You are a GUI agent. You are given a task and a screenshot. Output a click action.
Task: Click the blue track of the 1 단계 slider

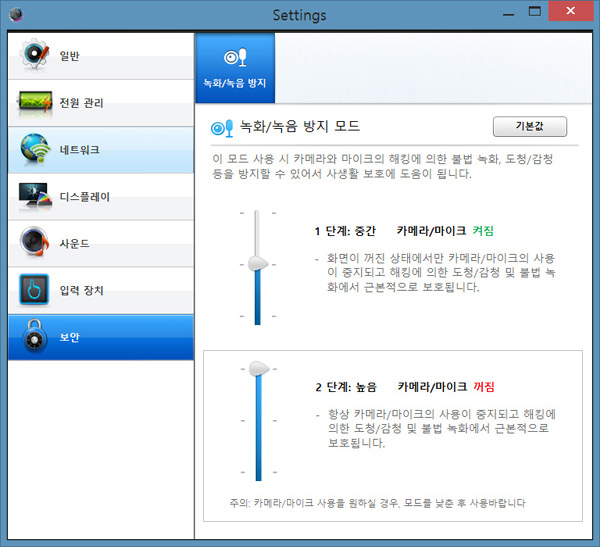(258, 297)
